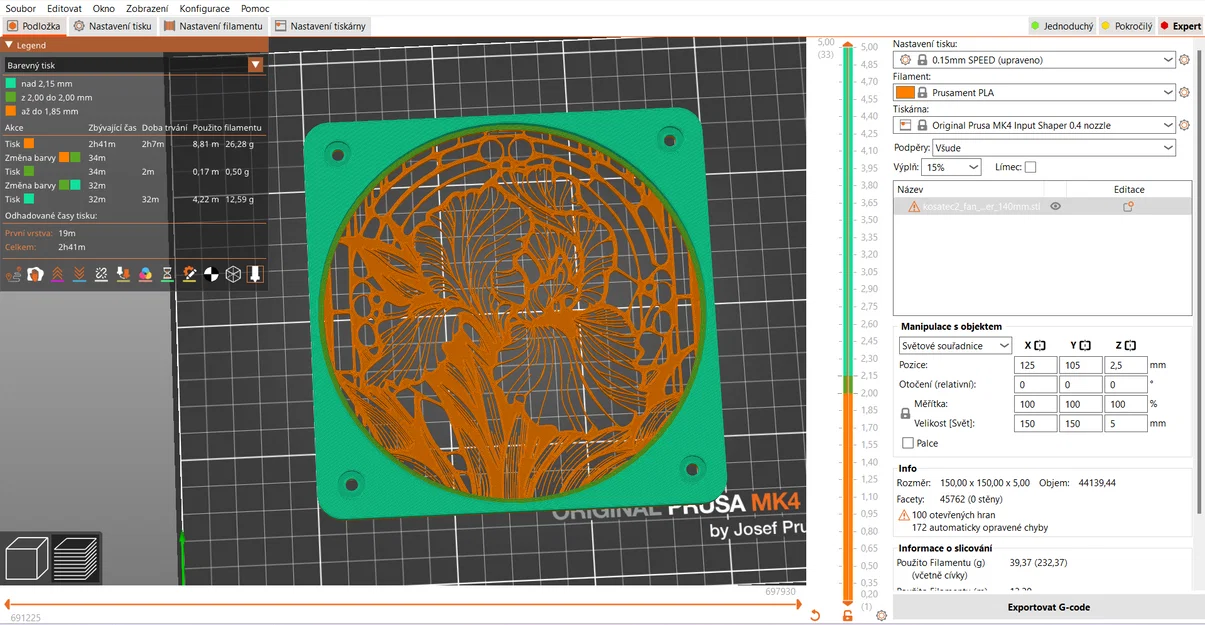Open Nastavení tisku preset dropdown

[1034, 60]
